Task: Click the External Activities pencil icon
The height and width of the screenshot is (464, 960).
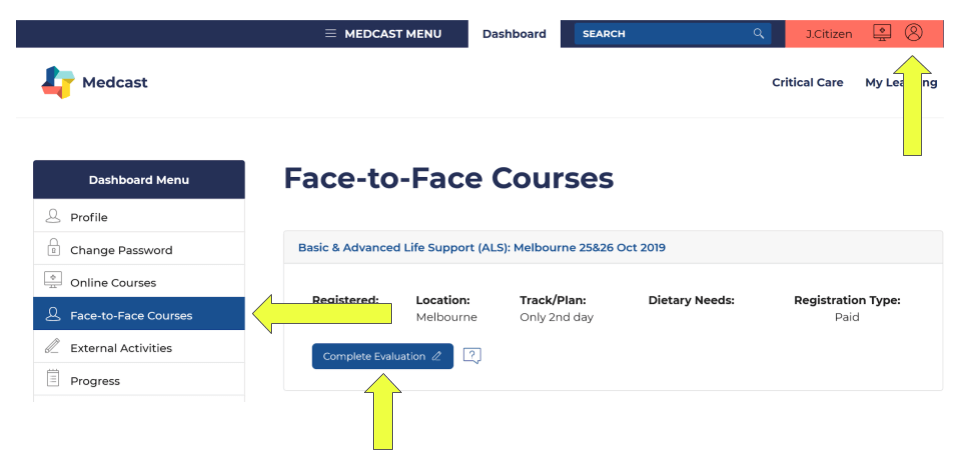Action: (x=53, y=346)
